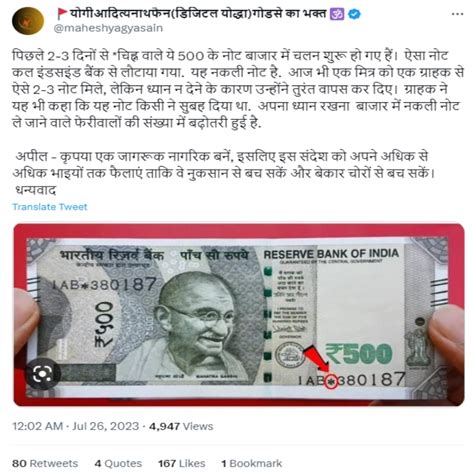Image resolution: width=474 pixels, height=474 pixels.
Task: Click the red arrow pointing at serial
Action: tap(315, 359)
